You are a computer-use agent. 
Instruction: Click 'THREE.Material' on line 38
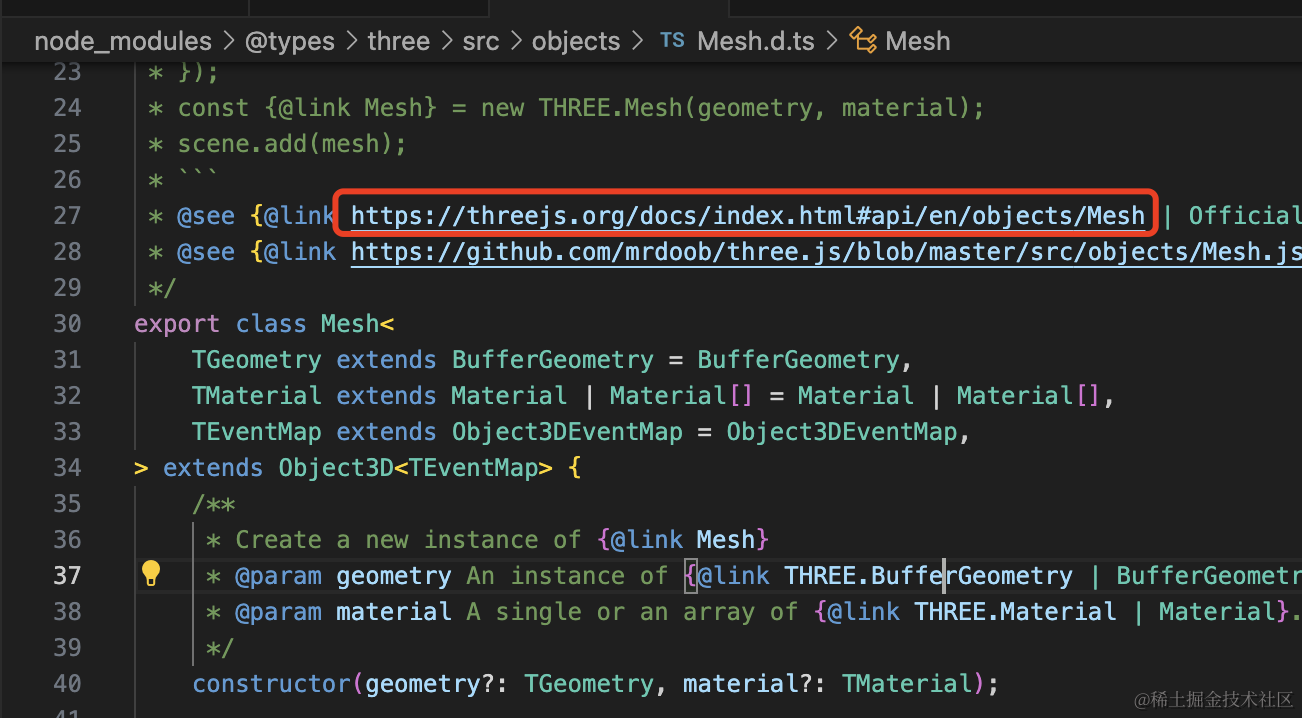point(1015,612)
